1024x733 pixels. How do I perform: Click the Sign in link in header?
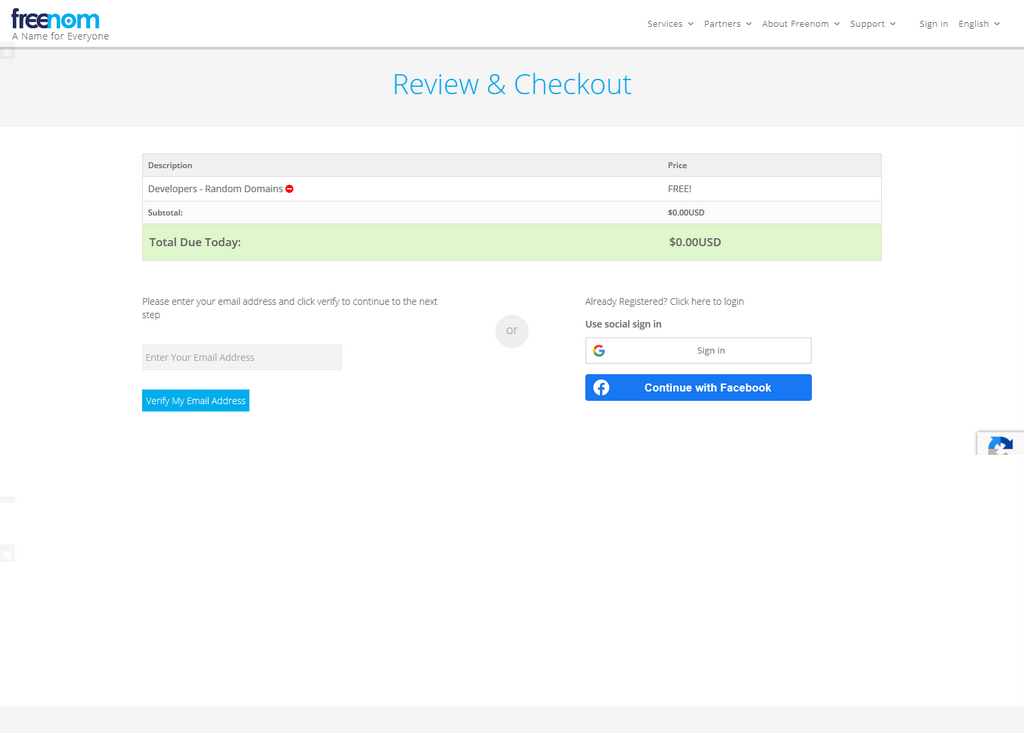pyautogui.click(x=933, y=24)
